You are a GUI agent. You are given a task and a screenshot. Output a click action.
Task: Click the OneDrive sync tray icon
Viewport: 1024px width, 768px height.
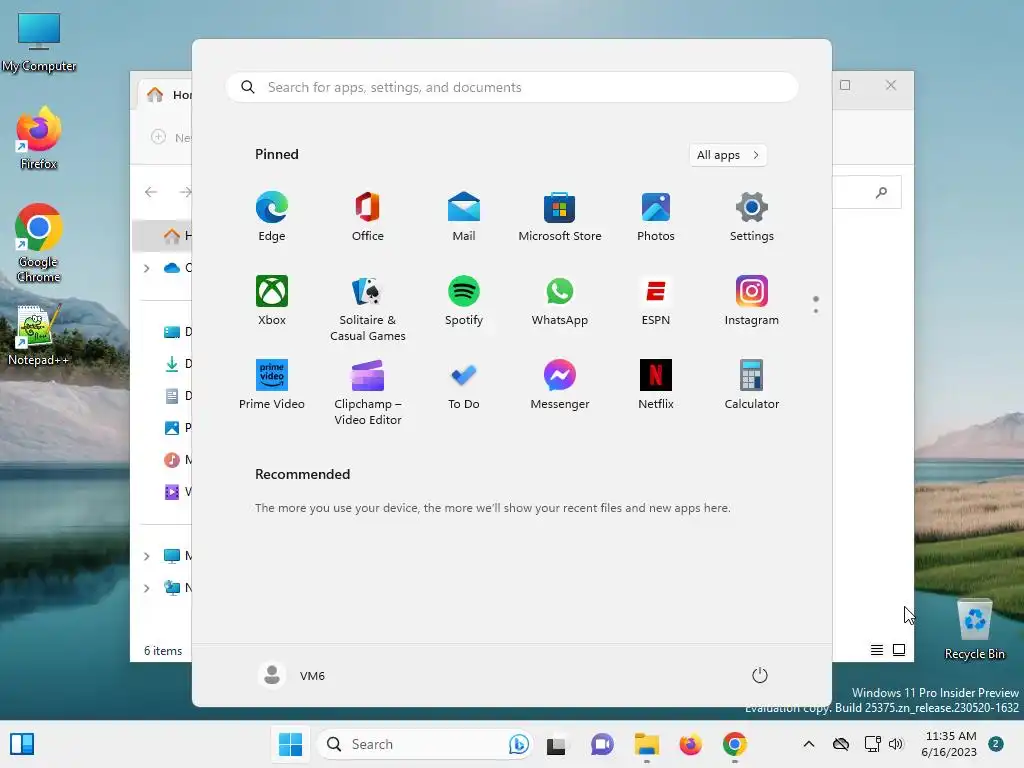tap(840, 744)
